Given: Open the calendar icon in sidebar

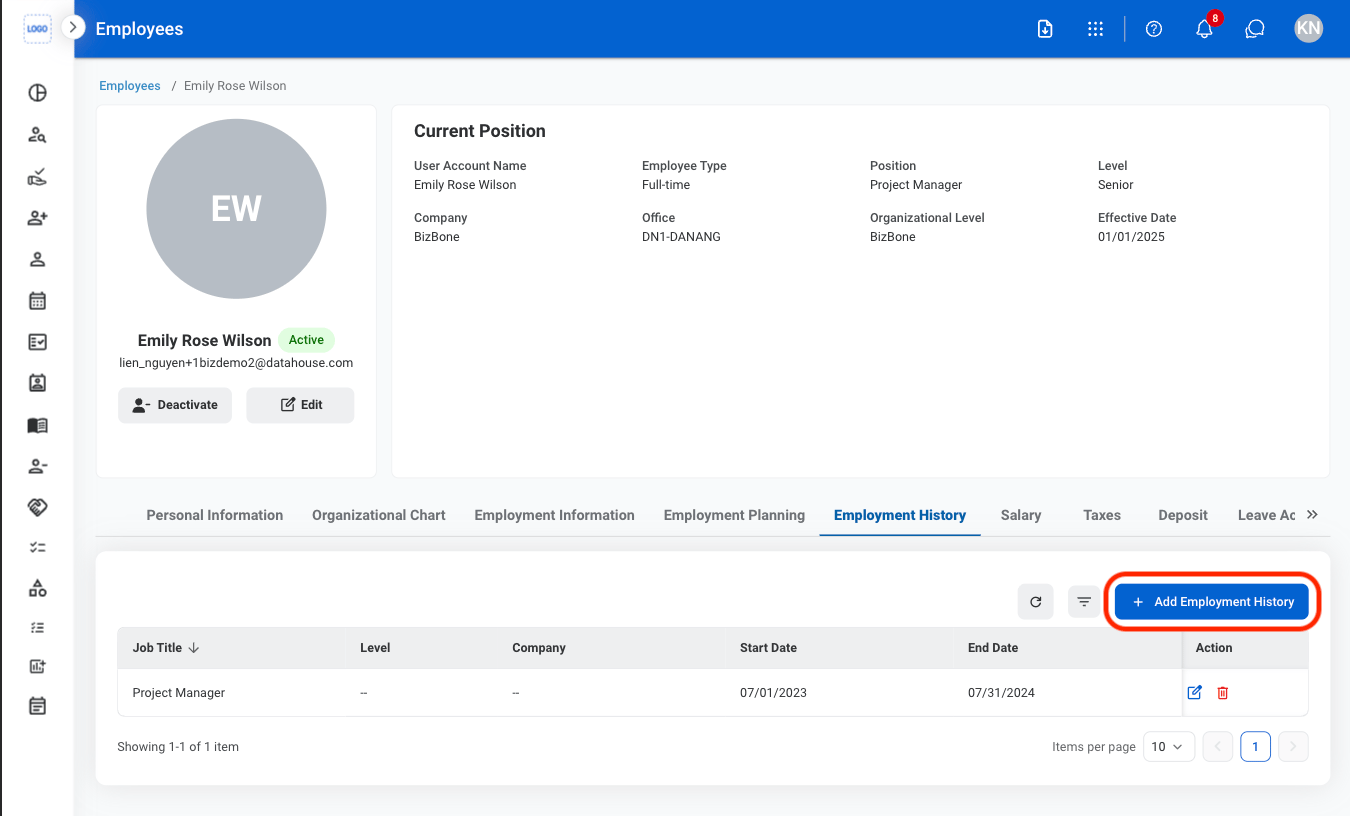Looking at the screenshot, I should click(x=37, y=300).
